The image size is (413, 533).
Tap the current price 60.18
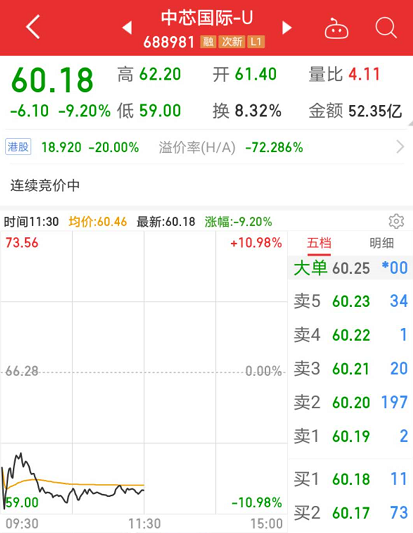[x=52, y=80]
